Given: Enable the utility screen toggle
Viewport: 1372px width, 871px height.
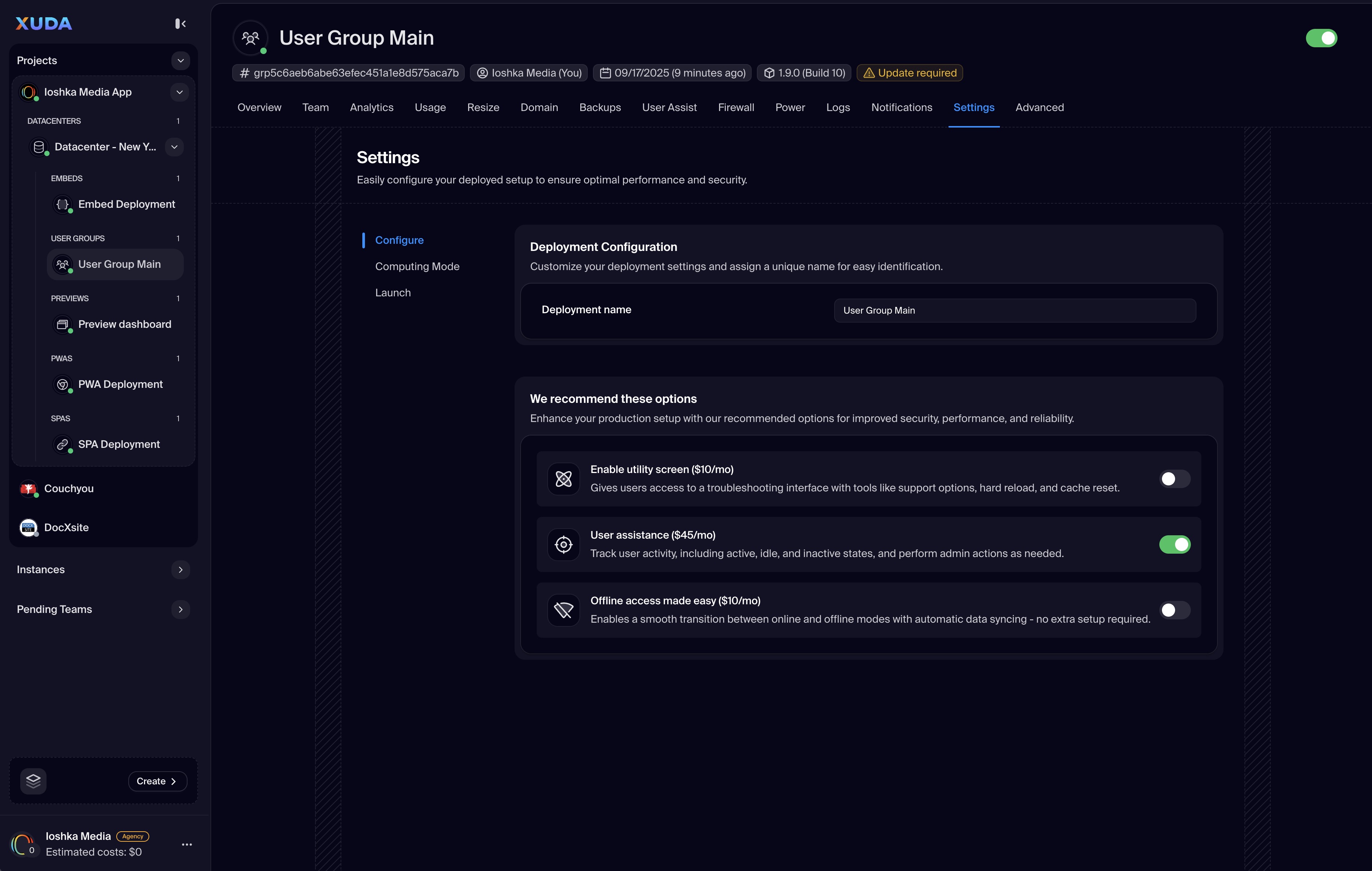Looking at the screenshot, I should click(x=1174, y=479).
